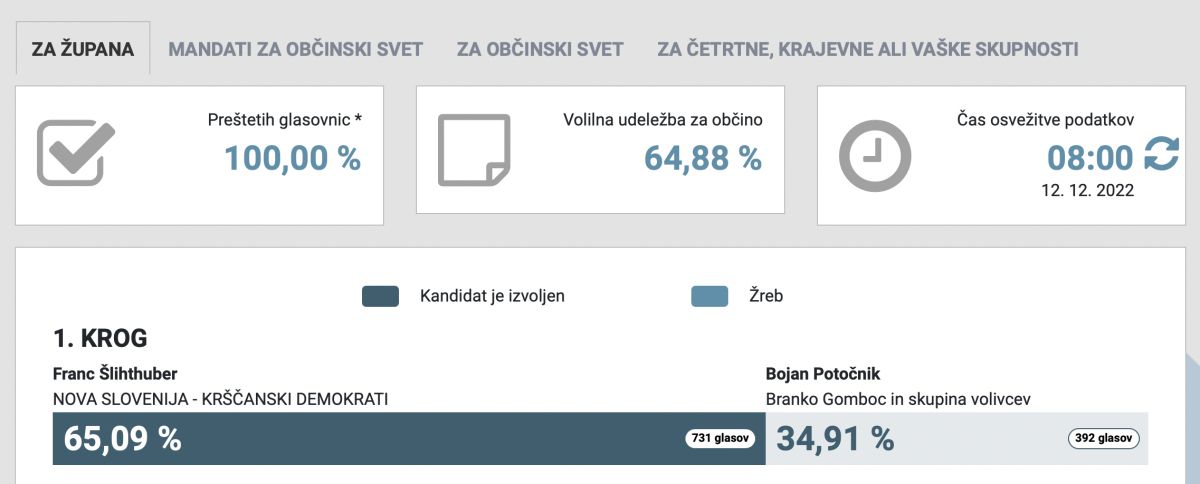Image resolution: width=1200 pixels, height=484 pixels.
Task: Open the MANDATI ZA OBČINSKI SVET tab
Action: click(296, 49)
